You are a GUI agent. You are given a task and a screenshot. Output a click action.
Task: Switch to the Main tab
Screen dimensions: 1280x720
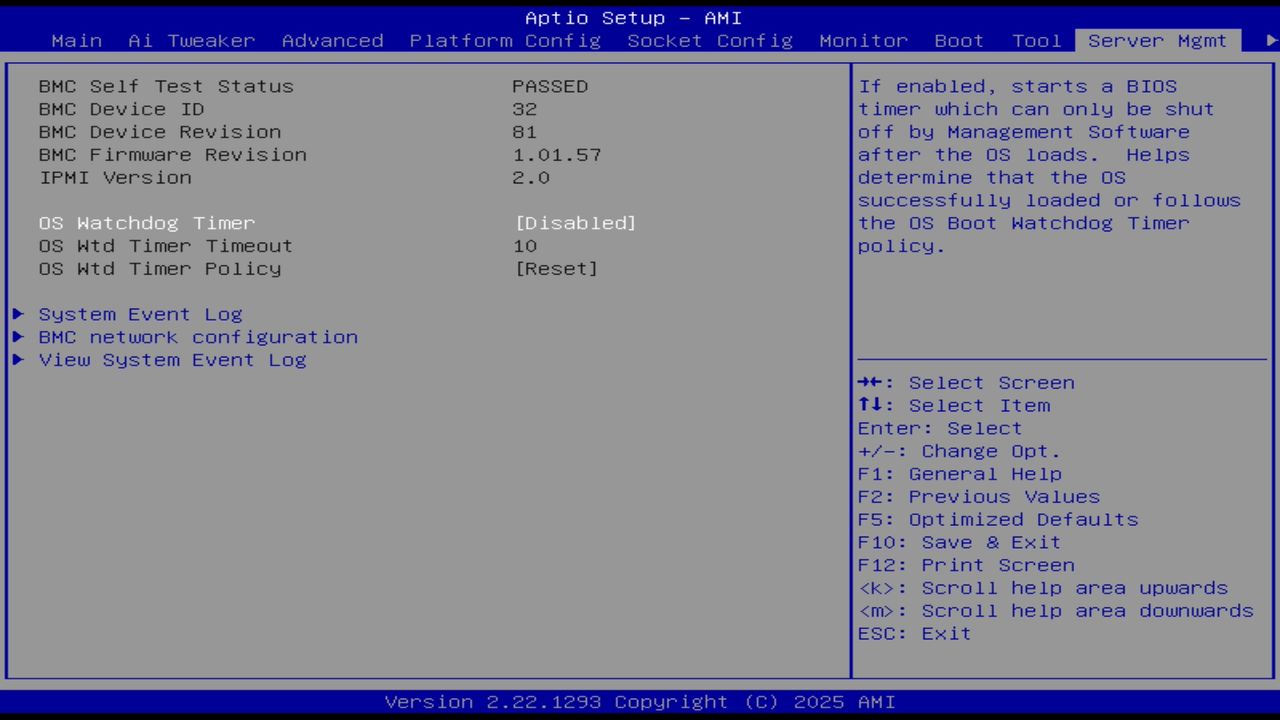click(x=76, y=41)
